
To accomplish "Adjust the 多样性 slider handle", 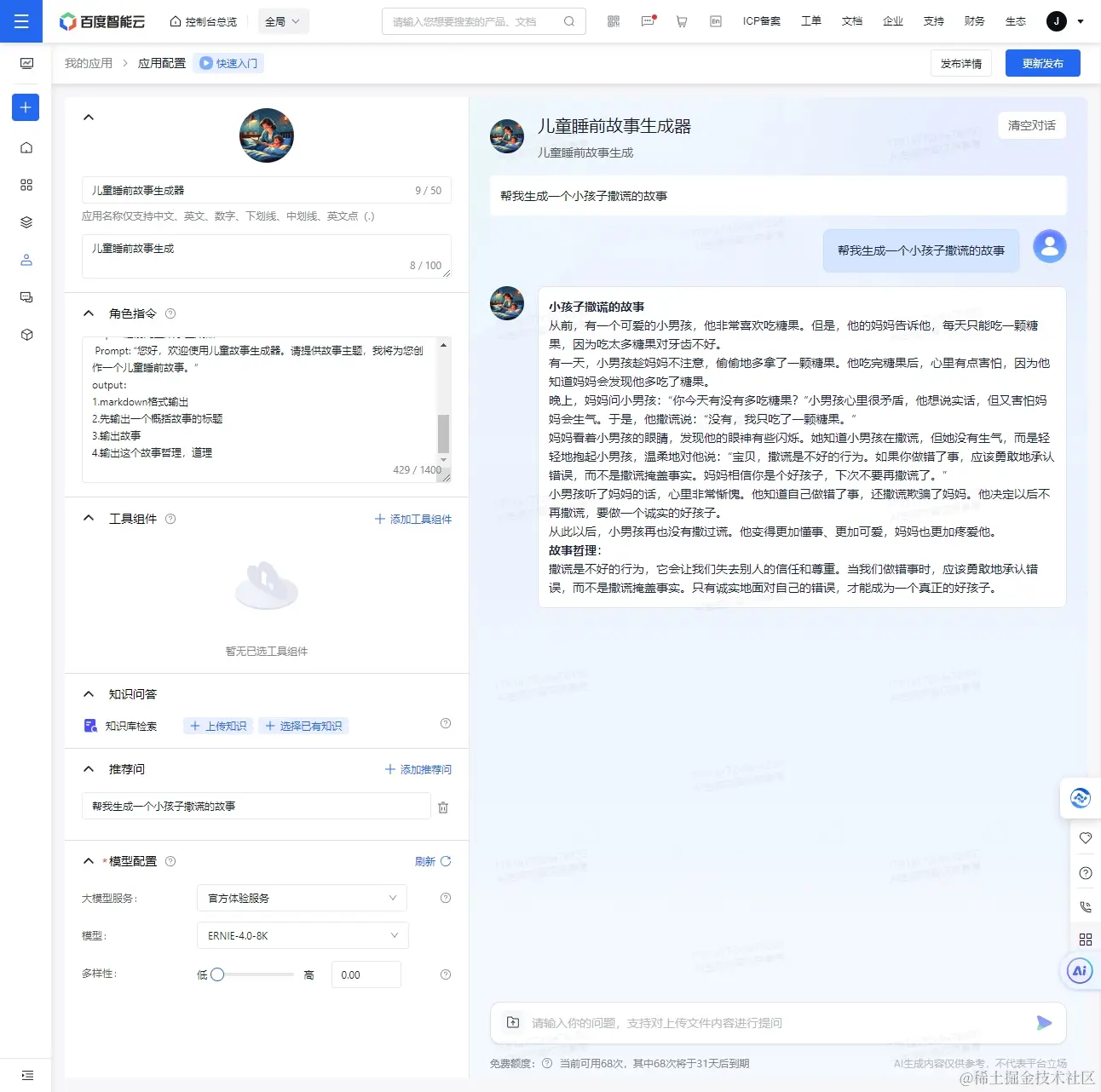I will 217,974.
